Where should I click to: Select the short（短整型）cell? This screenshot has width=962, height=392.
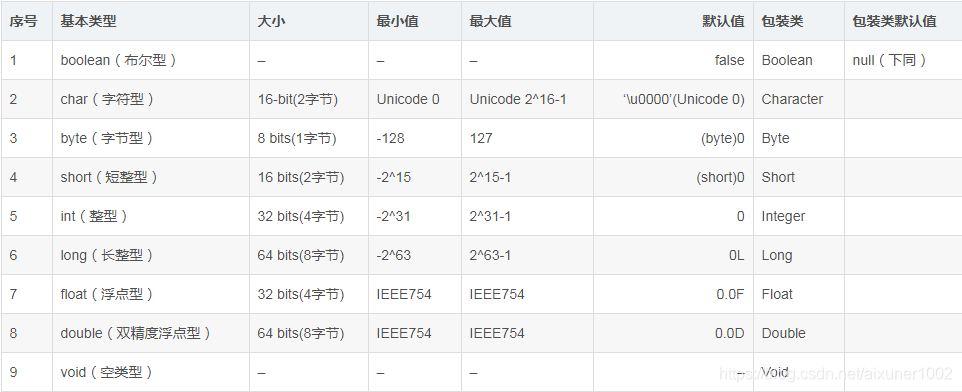pyautogui.click(x=150, y=177)
